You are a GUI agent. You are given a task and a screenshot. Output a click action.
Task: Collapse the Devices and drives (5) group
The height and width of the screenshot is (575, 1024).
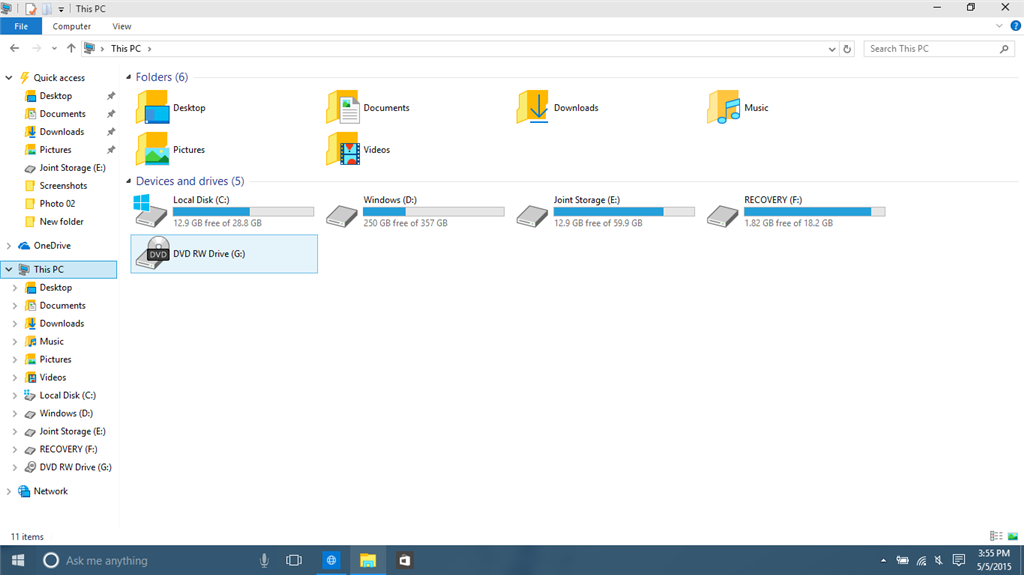[x=129, y=181]
